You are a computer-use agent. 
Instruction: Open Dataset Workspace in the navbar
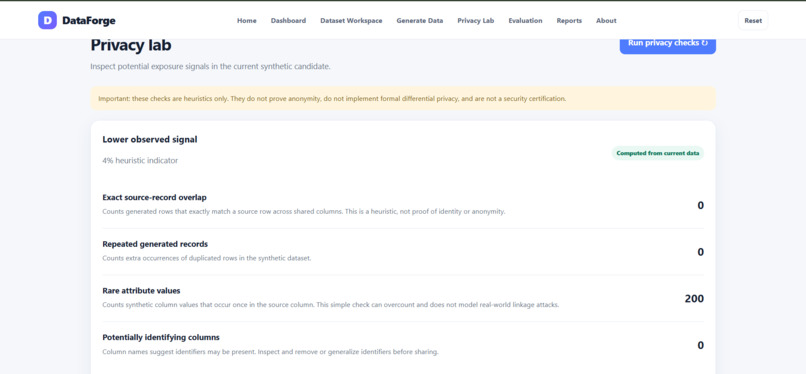(x=351, y=21)
